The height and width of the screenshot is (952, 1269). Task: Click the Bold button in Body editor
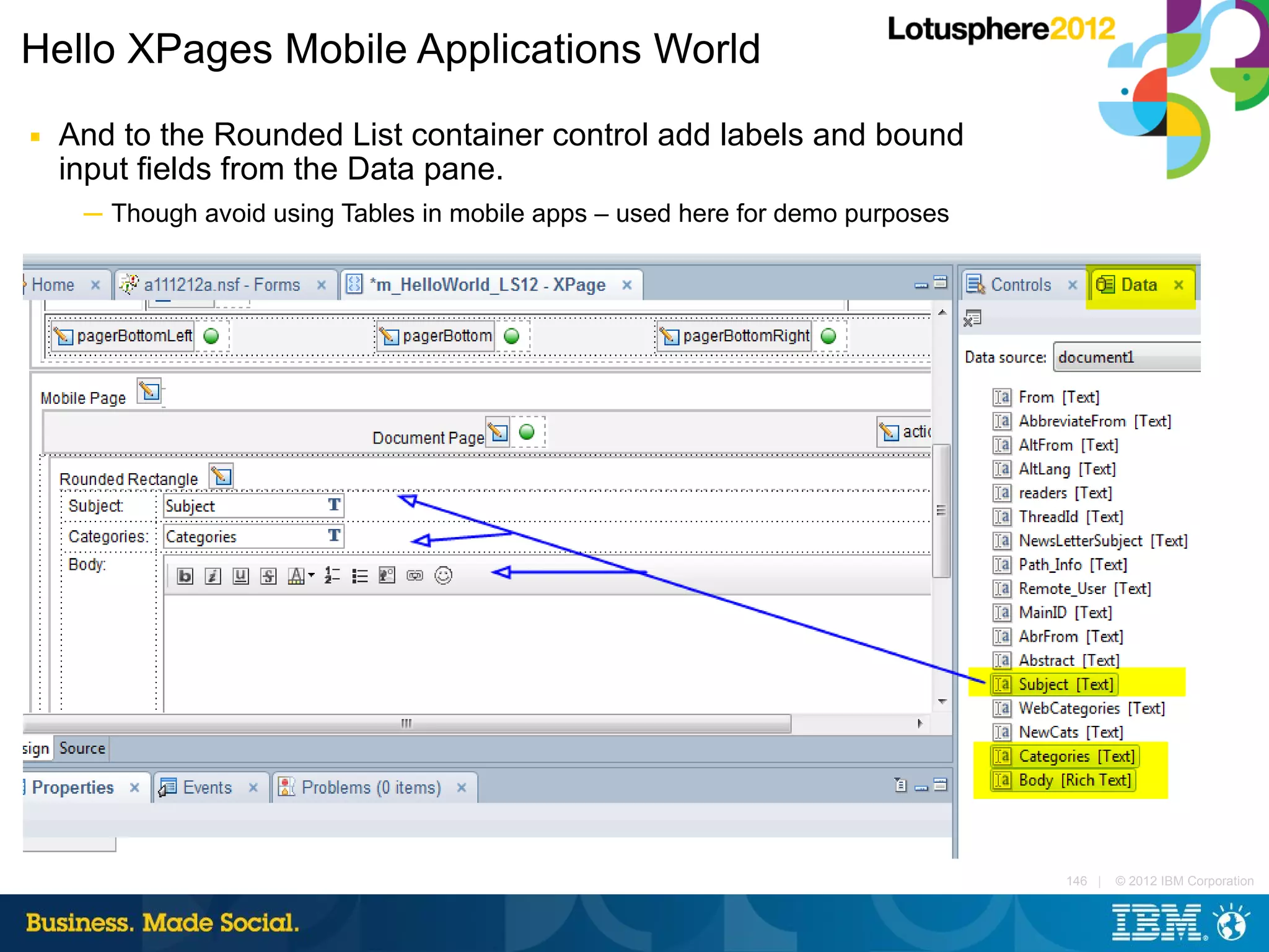coord(185,576)
